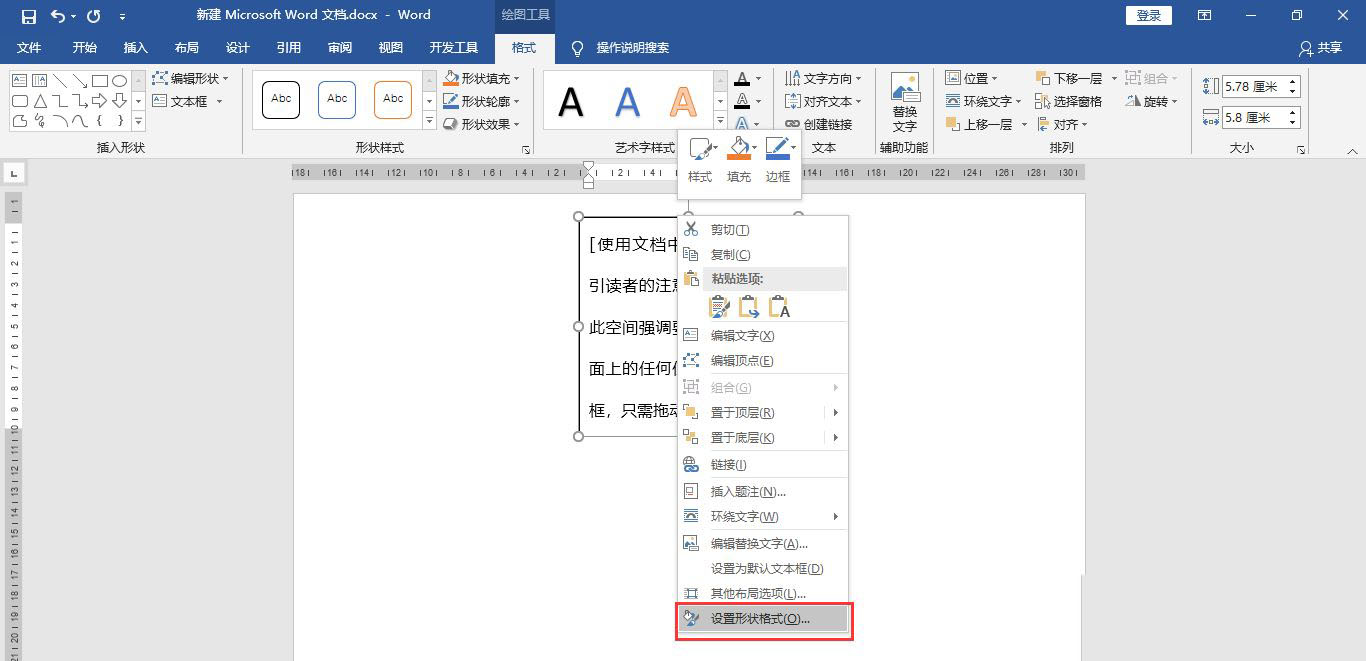This screenshot has width=1366, height=661.
Task: Choose keep-source-formatting paste option
Action: click(x=719, y=306)
